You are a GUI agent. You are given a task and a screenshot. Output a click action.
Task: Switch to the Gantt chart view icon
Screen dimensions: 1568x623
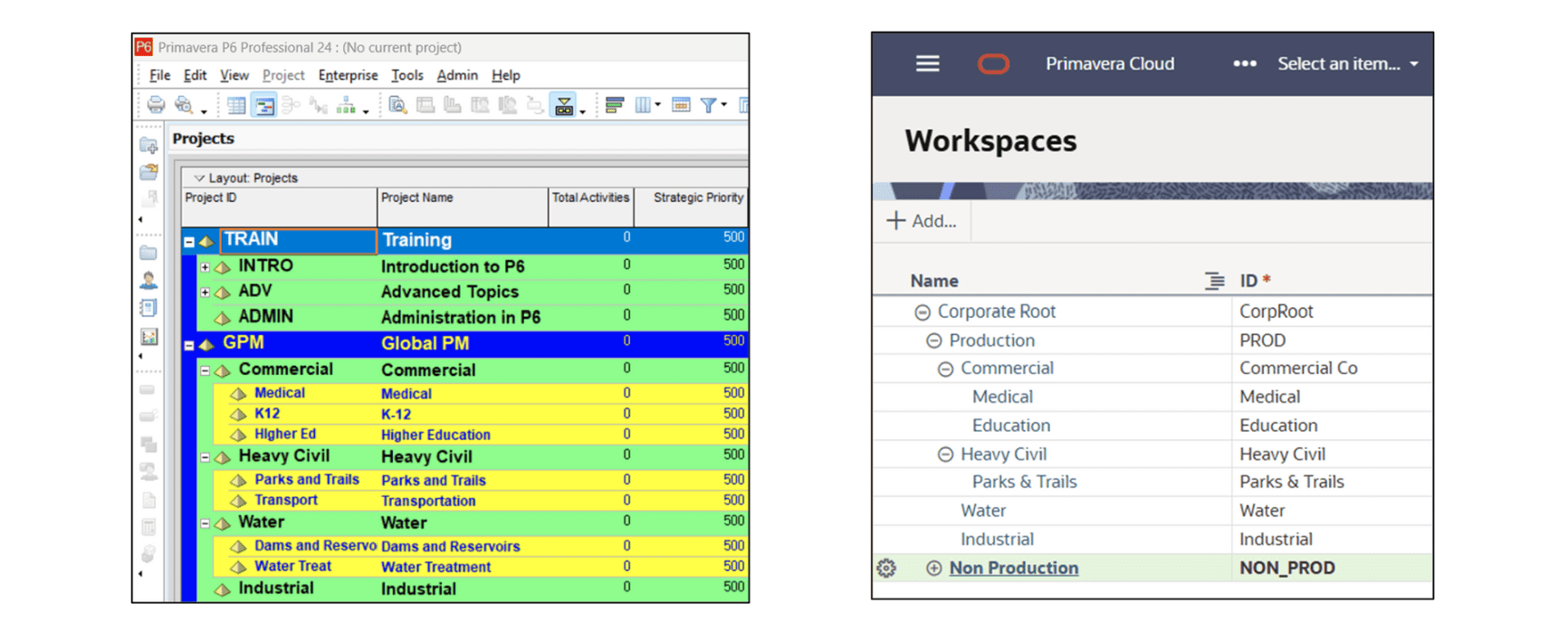264,105
